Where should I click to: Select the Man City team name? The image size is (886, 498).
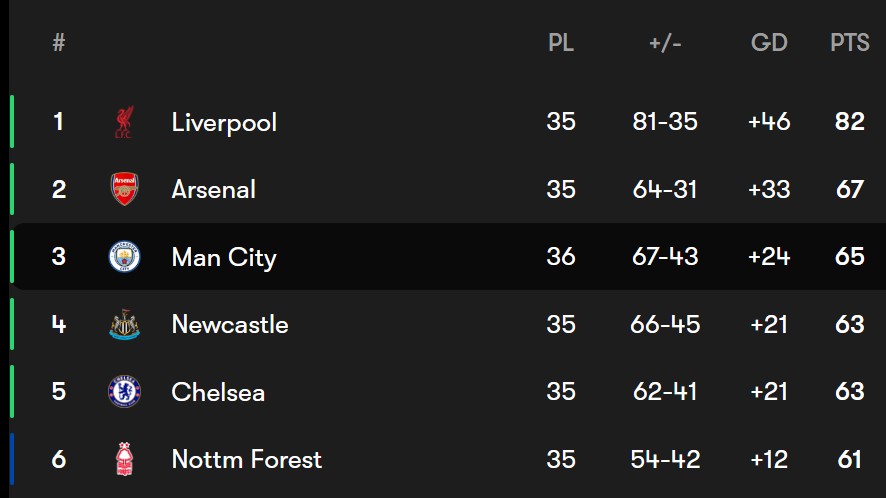click(224, 258)
